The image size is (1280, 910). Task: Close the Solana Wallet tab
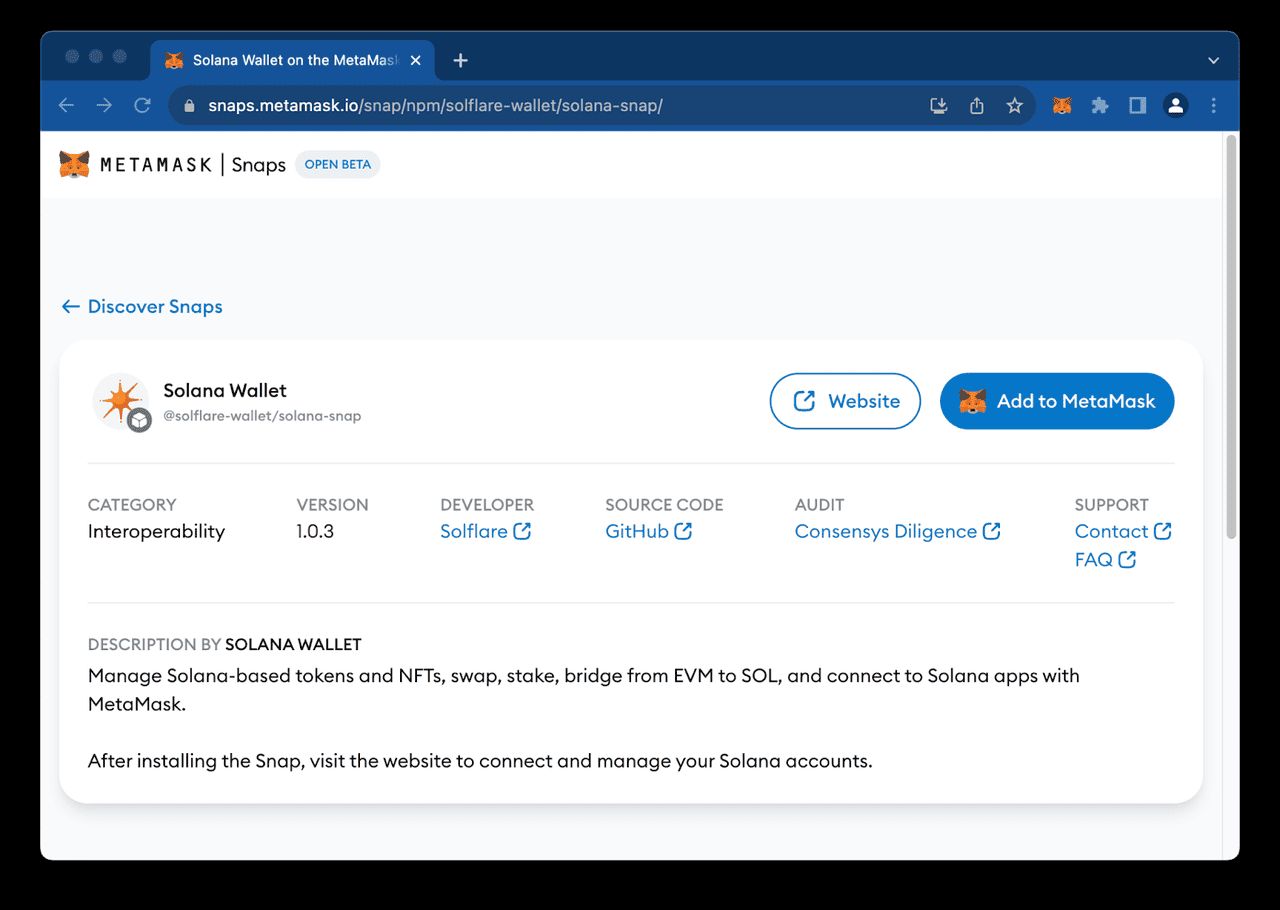[x=416, y=61]
